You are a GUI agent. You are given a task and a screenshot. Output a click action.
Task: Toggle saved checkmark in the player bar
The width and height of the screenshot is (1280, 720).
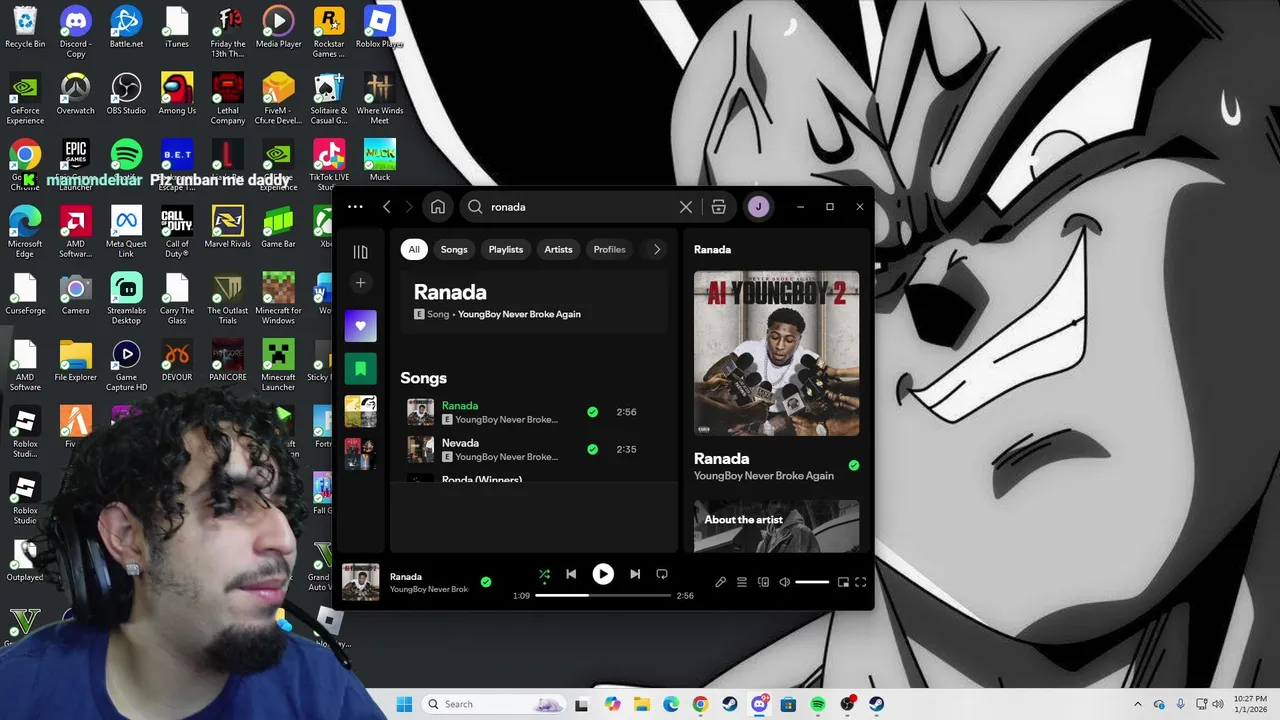486,582
